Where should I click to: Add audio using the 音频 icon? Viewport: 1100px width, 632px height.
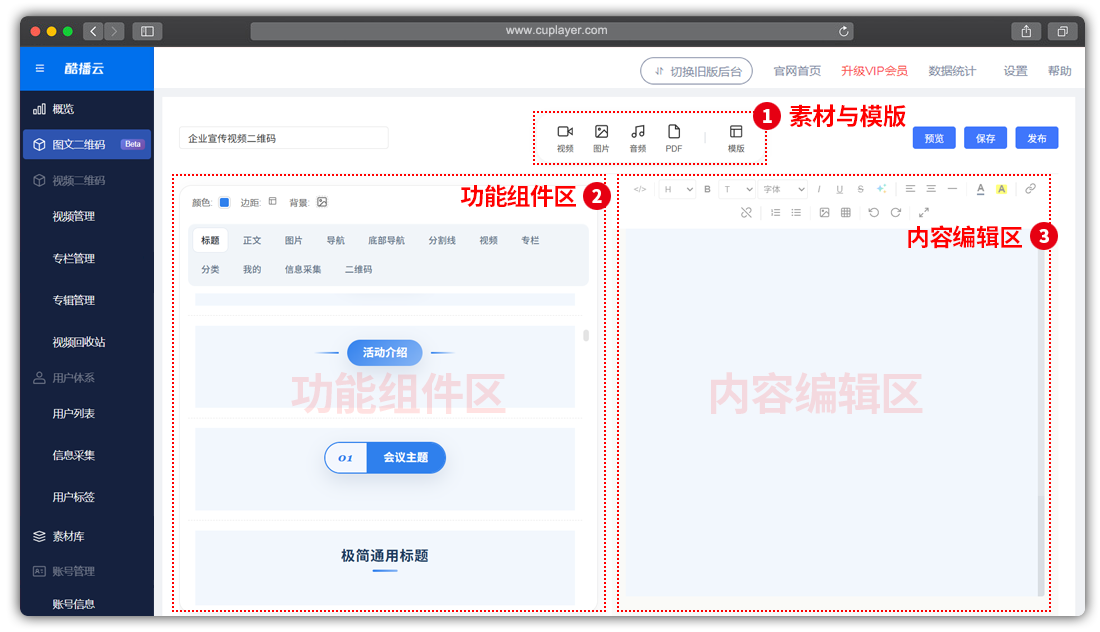tap(637, 138)
